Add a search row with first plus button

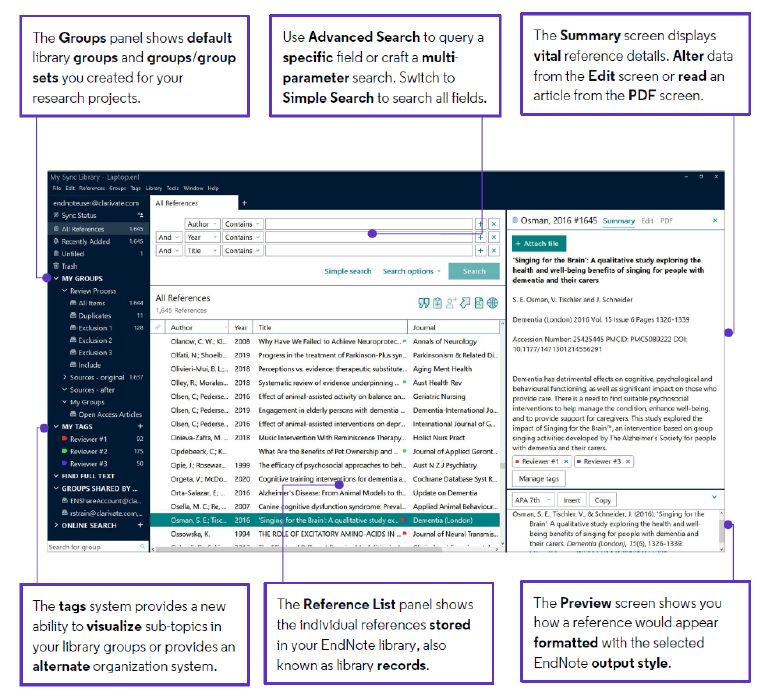pos(480,224)
